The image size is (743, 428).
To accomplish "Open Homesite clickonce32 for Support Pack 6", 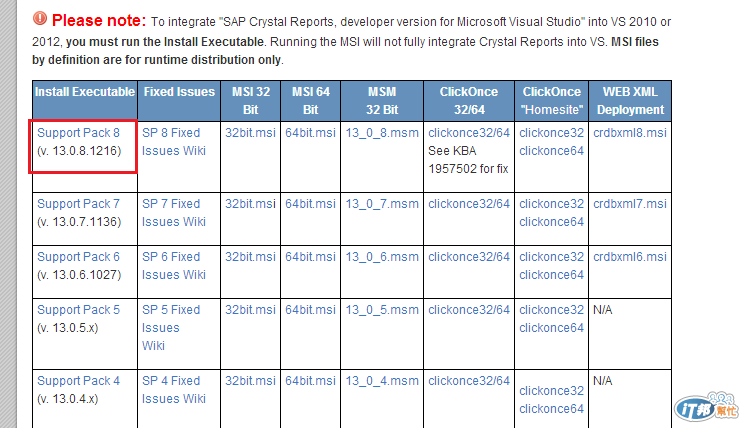I will coord(552,257).
